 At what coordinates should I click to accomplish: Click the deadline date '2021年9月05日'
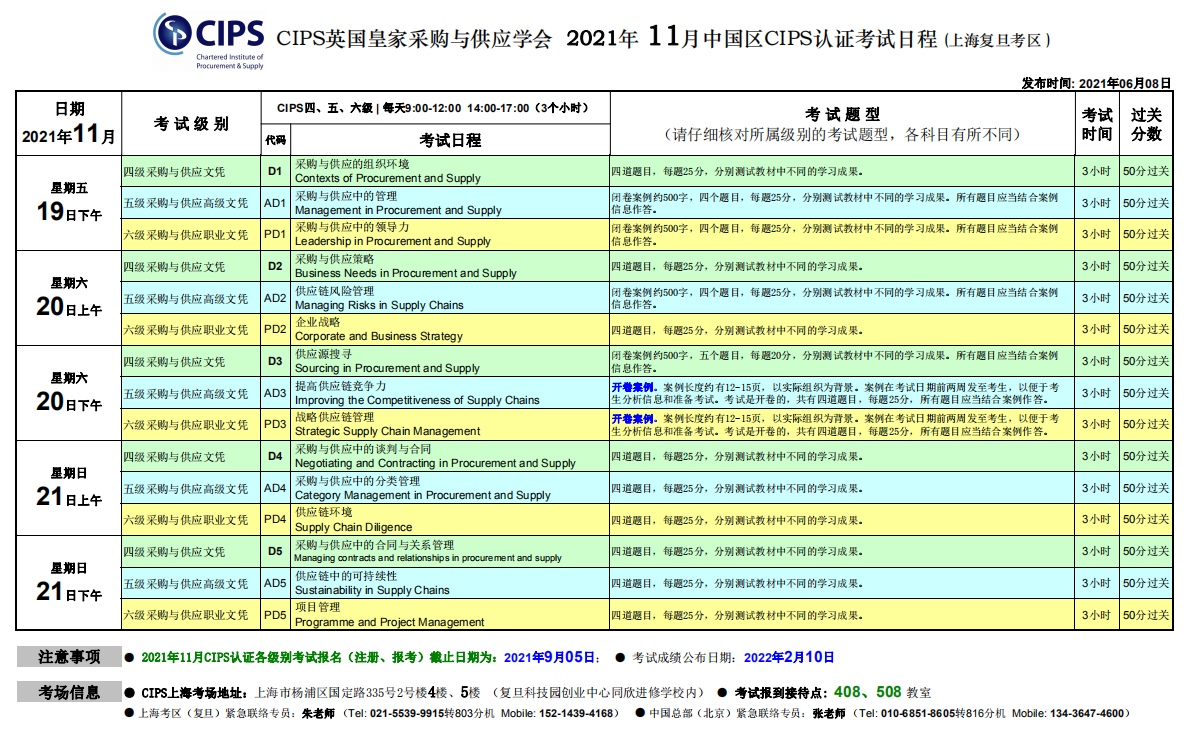pos(549,657)
